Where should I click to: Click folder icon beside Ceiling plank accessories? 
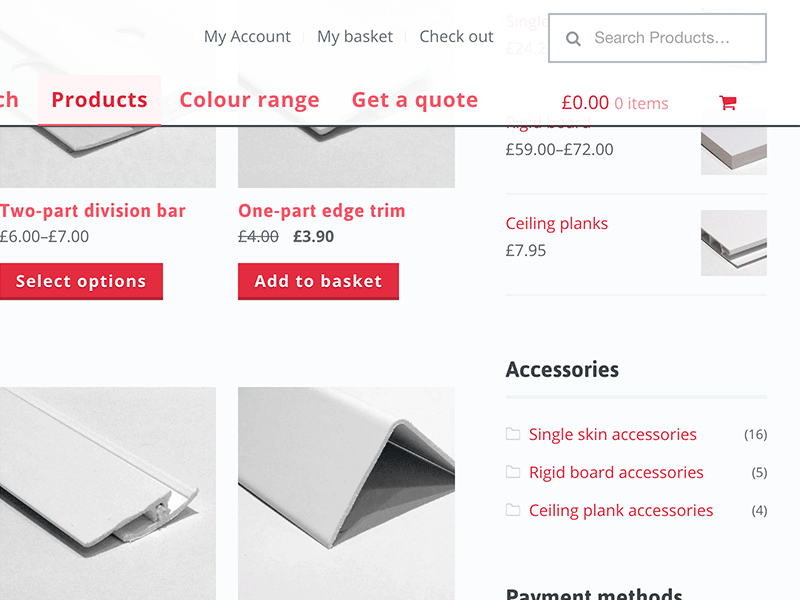(x=513, y=510)
